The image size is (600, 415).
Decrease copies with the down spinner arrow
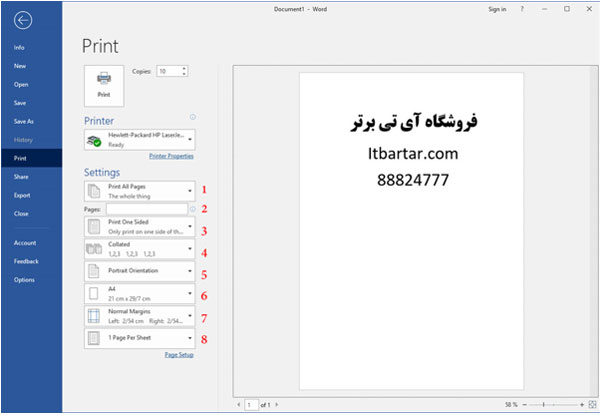click(x=184, y=74)
